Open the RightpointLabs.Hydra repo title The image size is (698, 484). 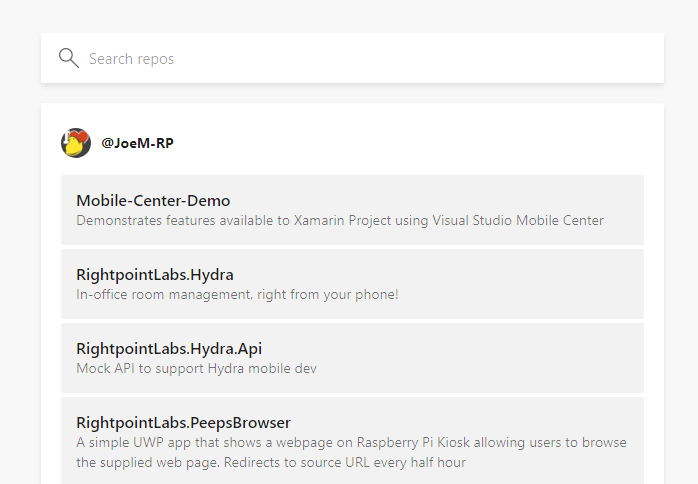[155, 274]
